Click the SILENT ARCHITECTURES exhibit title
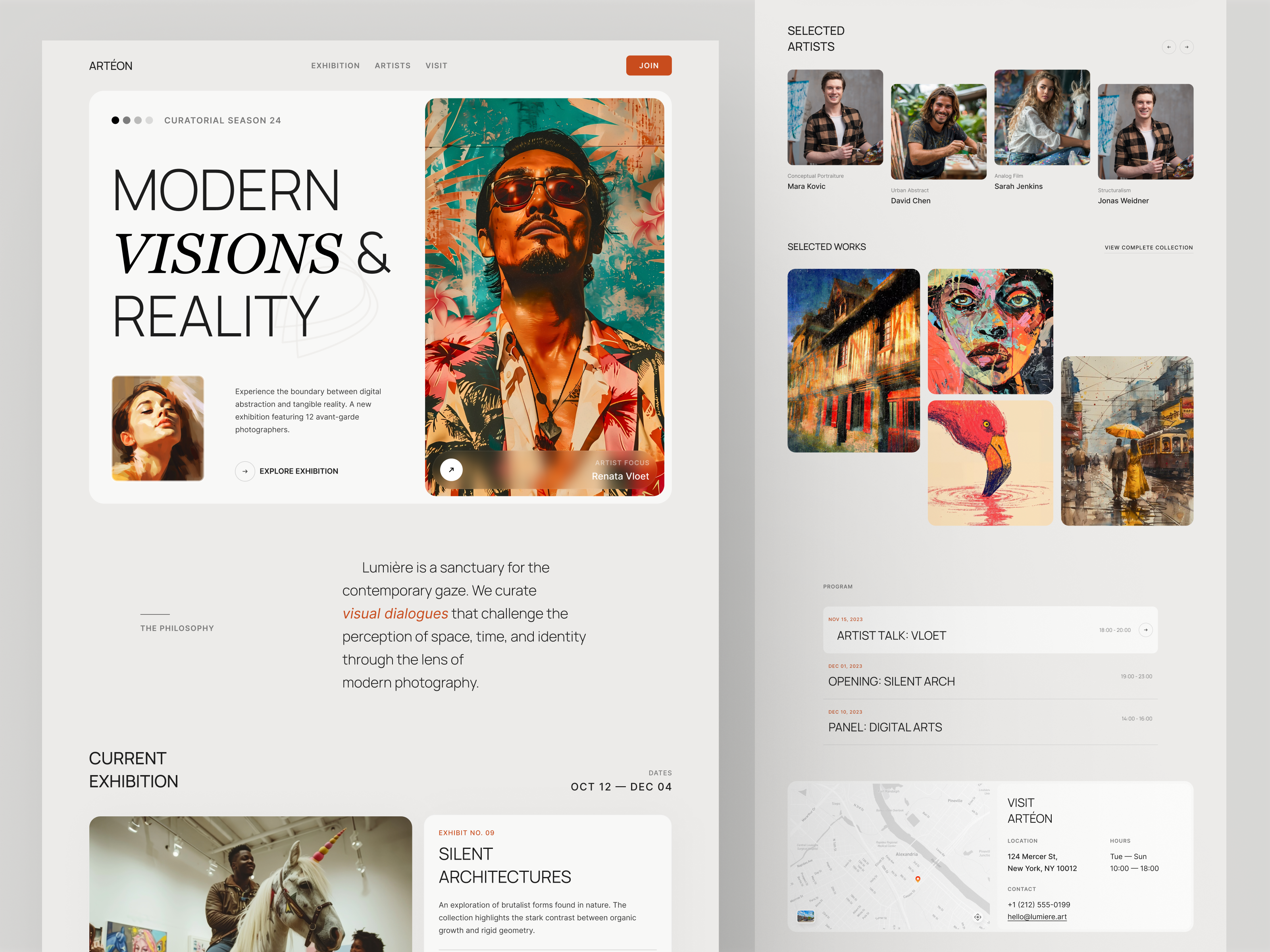Screen dimensions: 1270x952 (x=505, y=866)
